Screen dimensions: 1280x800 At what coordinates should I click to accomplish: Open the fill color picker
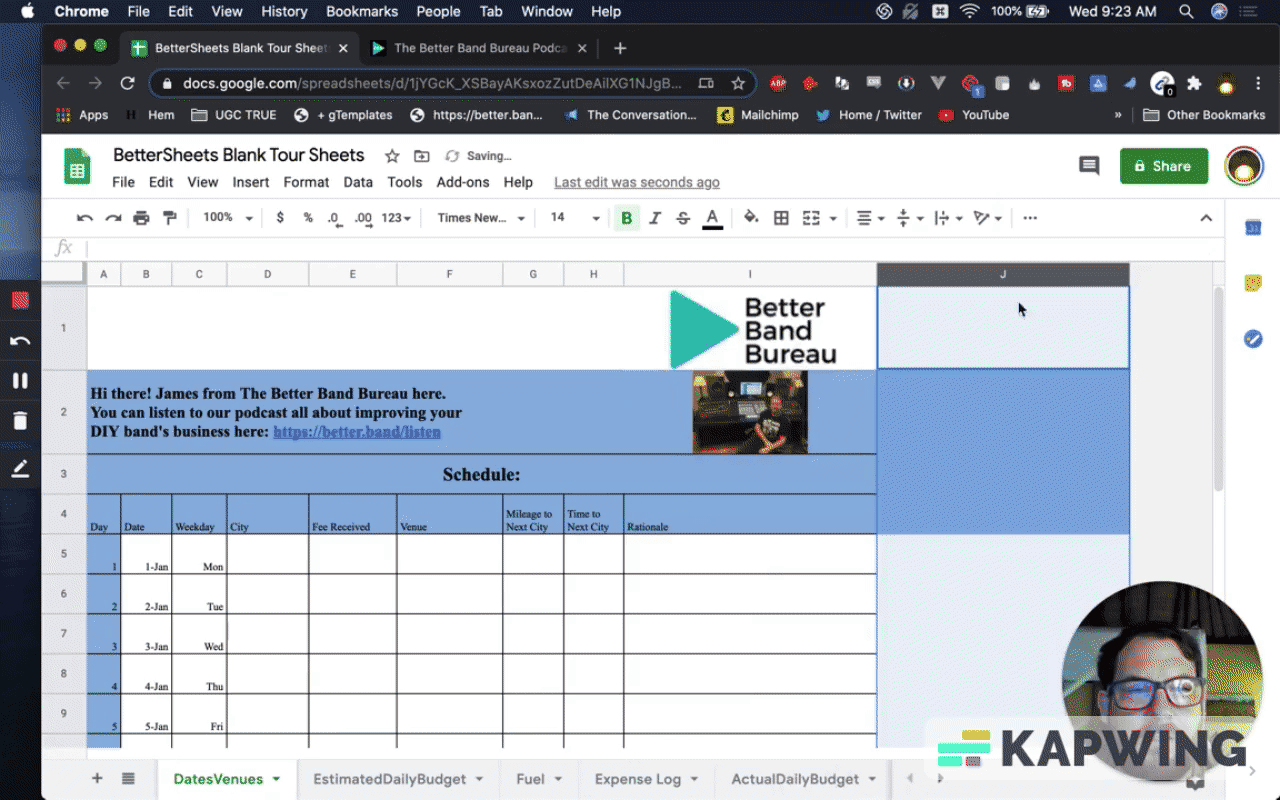[751, 218]
